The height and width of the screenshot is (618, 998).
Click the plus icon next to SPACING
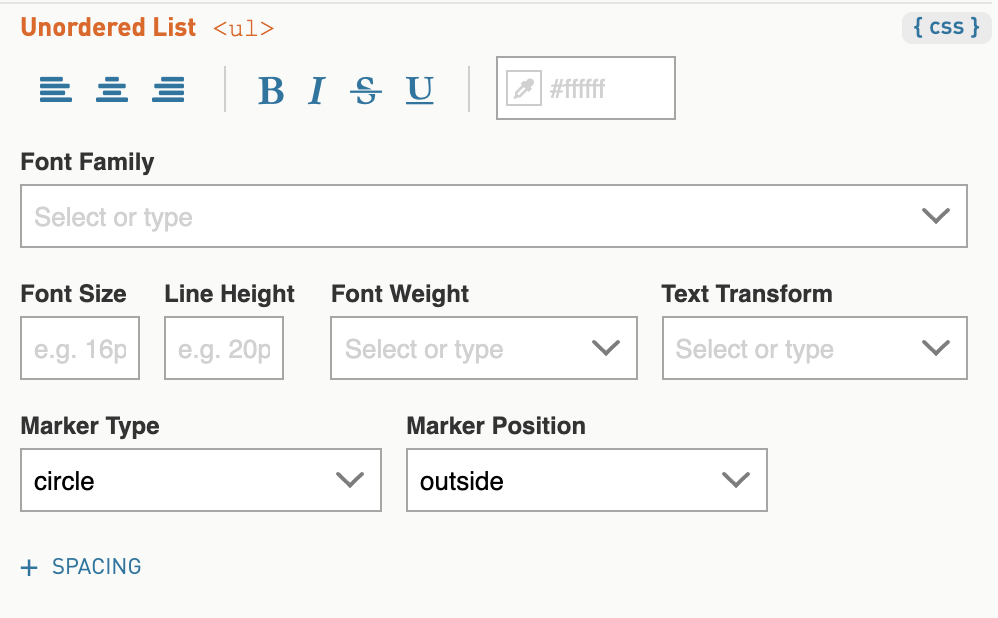pos(29,567)
